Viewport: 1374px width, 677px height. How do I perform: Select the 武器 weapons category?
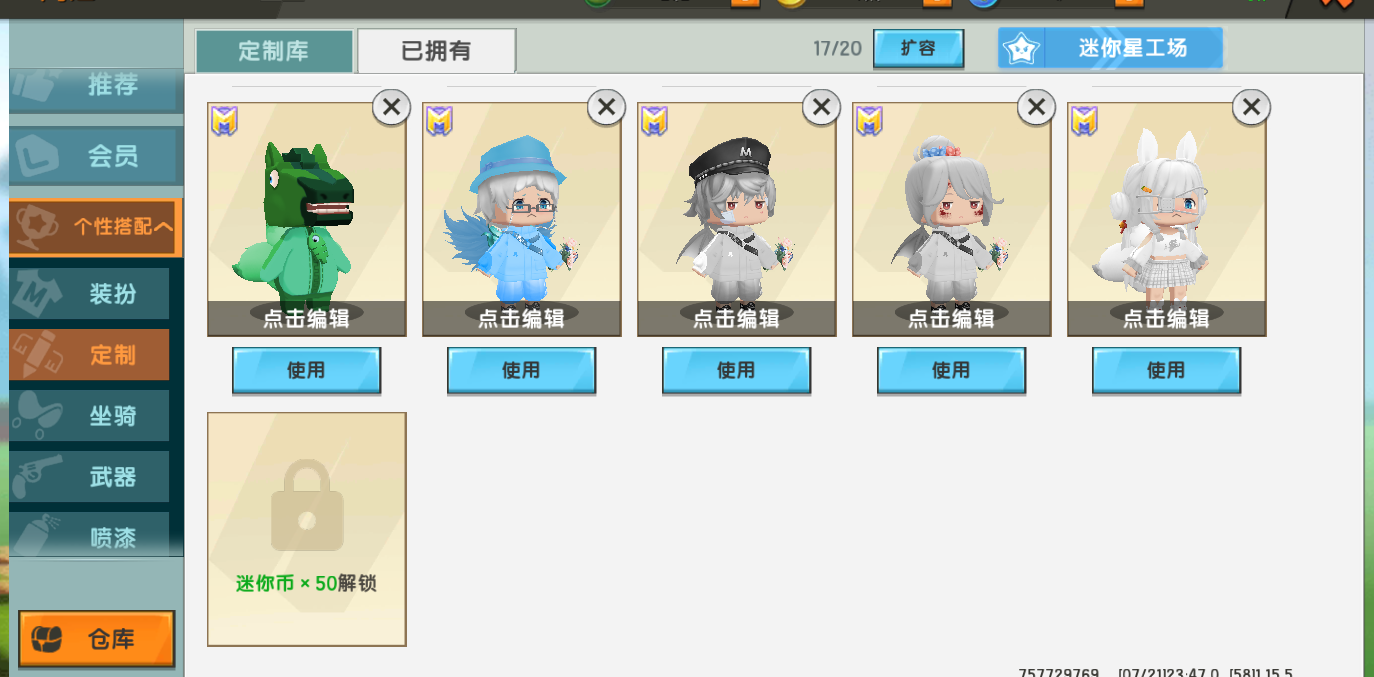96,477
